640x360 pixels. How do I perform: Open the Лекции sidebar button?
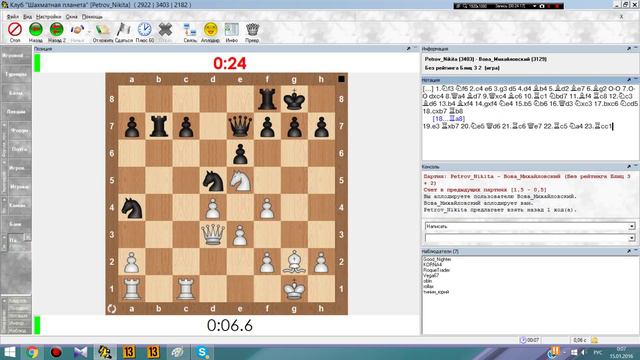click(x=16, y=111)
